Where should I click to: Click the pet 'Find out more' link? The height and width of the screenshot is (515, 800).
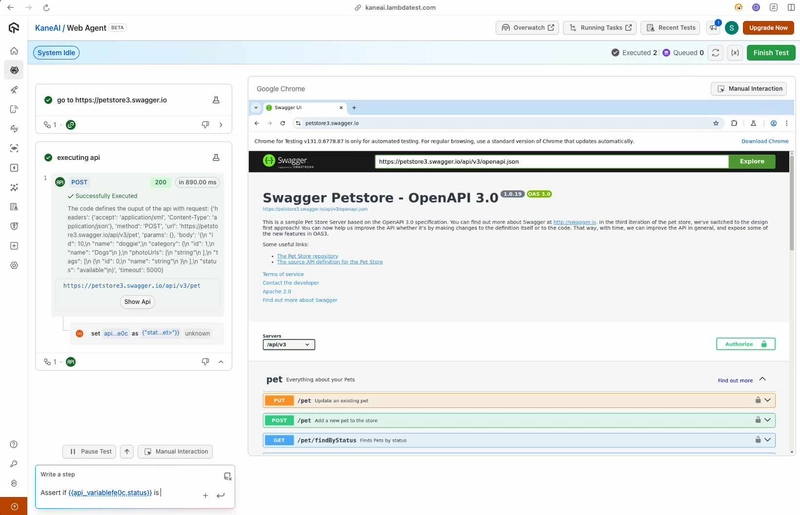coord(735,380)
